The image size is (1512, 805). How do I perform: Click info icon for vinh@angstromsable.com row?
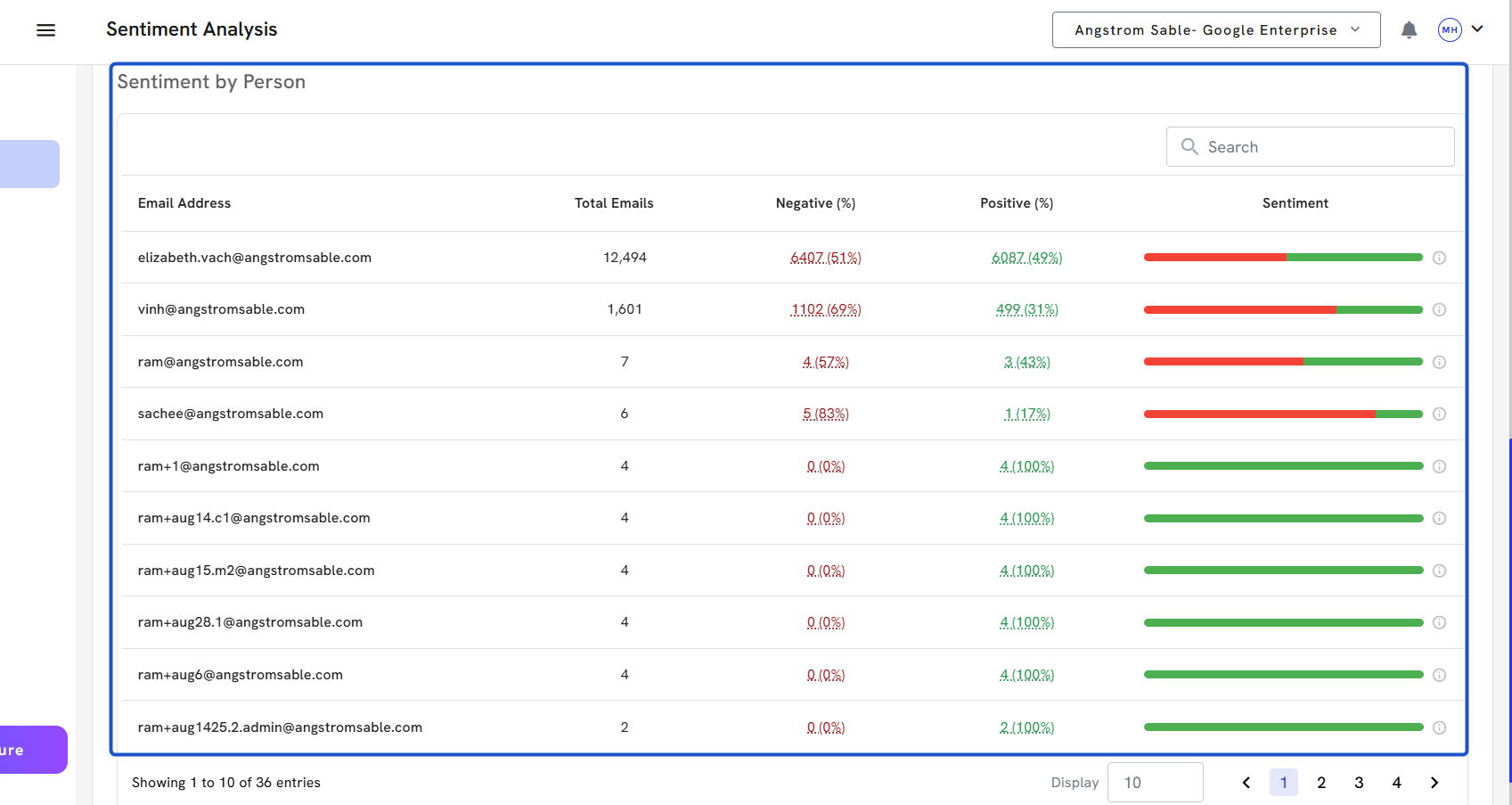coord(1439,310)
